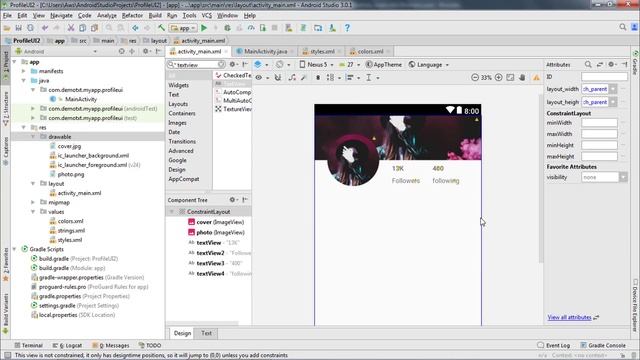
Task: Click View all attributes link
Action: coord(569,317)
